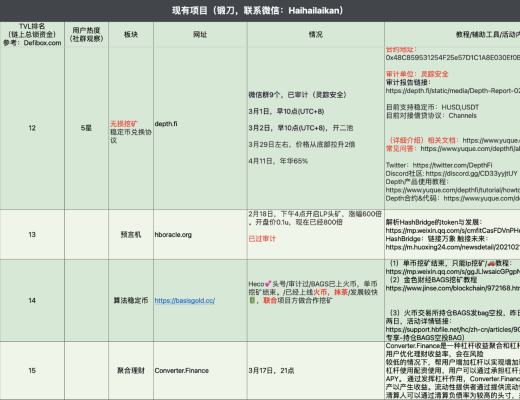This screenshot has height=400, width=520.
Task: Select the line "(2) 金色财经BAGS挖矿教程"
Action: pyautogui.click(x=433, y=280)
